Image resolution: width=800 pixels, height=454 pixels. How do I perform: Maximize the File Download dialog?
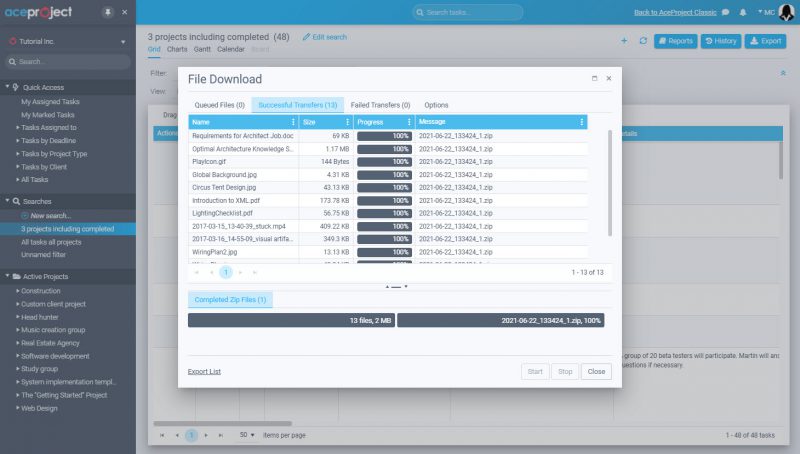594,79
